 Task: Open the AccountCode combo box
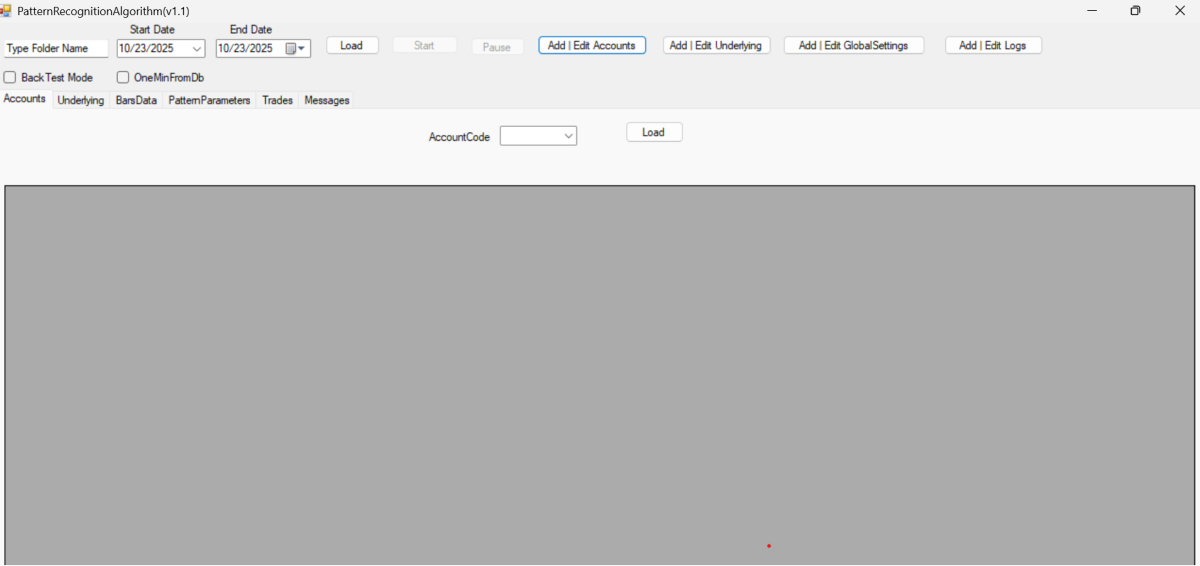tap(538, 136)
